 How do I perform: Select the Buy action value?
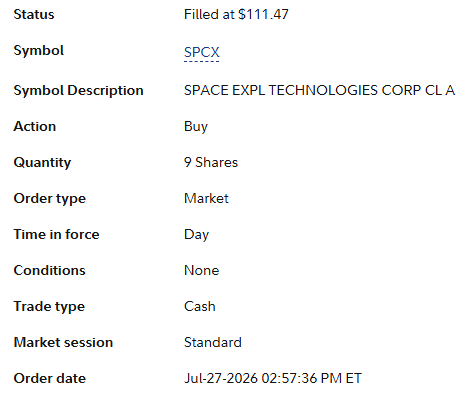coord(196,127)
